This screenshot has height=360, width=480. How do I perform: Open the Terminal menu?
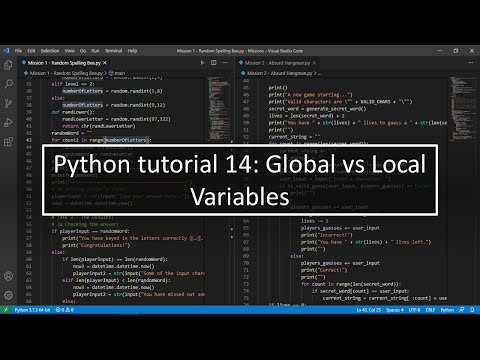[x=113, y=51]
